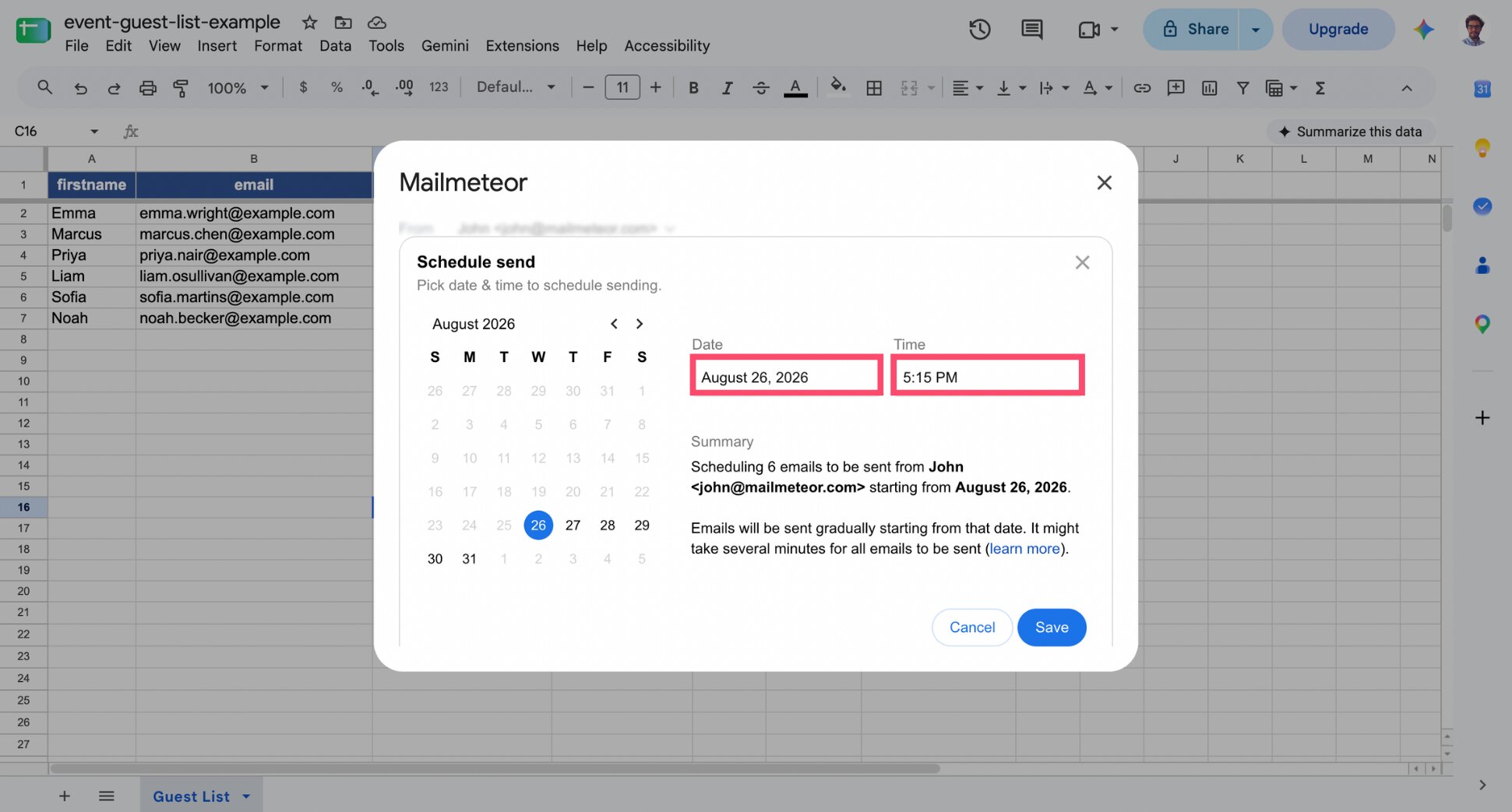Format cell as percent
Viewport: 1512px width, 812px height.
(x=337, y=87)
